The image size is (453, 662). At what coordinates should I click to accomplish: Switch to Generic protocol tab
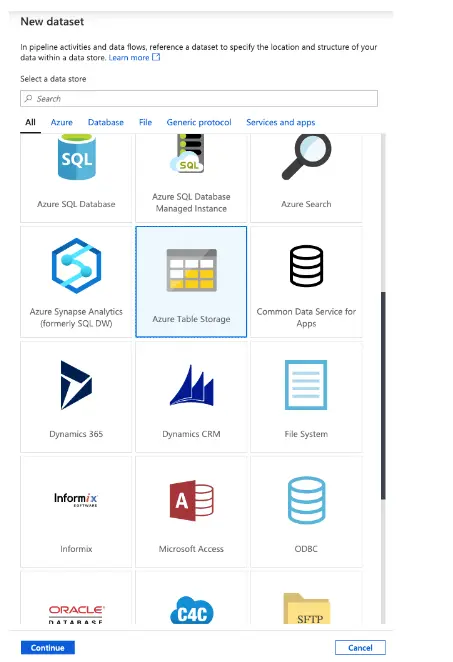(x=199, y=122)
